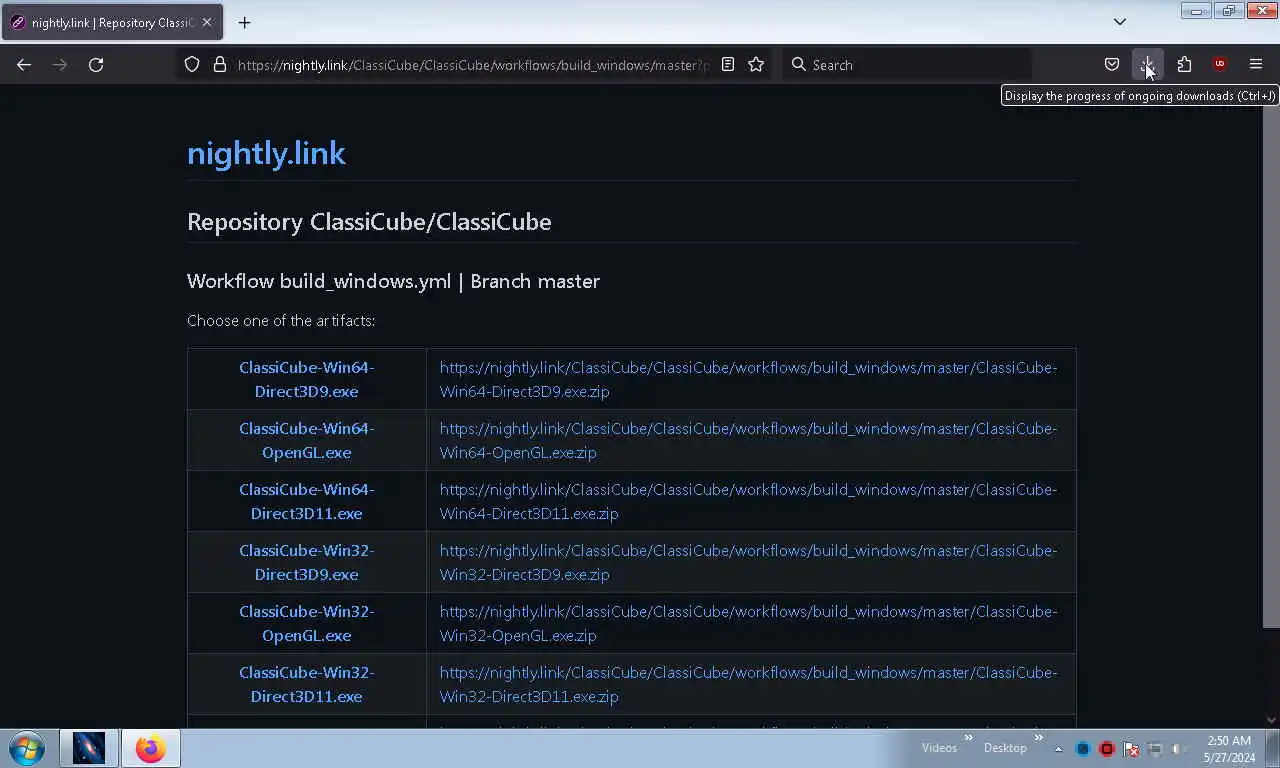The width and height of the screenshot is (1280, 768).
Task: Open the Win64-OpenGL.exe.zip URL link
Action: tap(748, 440)
